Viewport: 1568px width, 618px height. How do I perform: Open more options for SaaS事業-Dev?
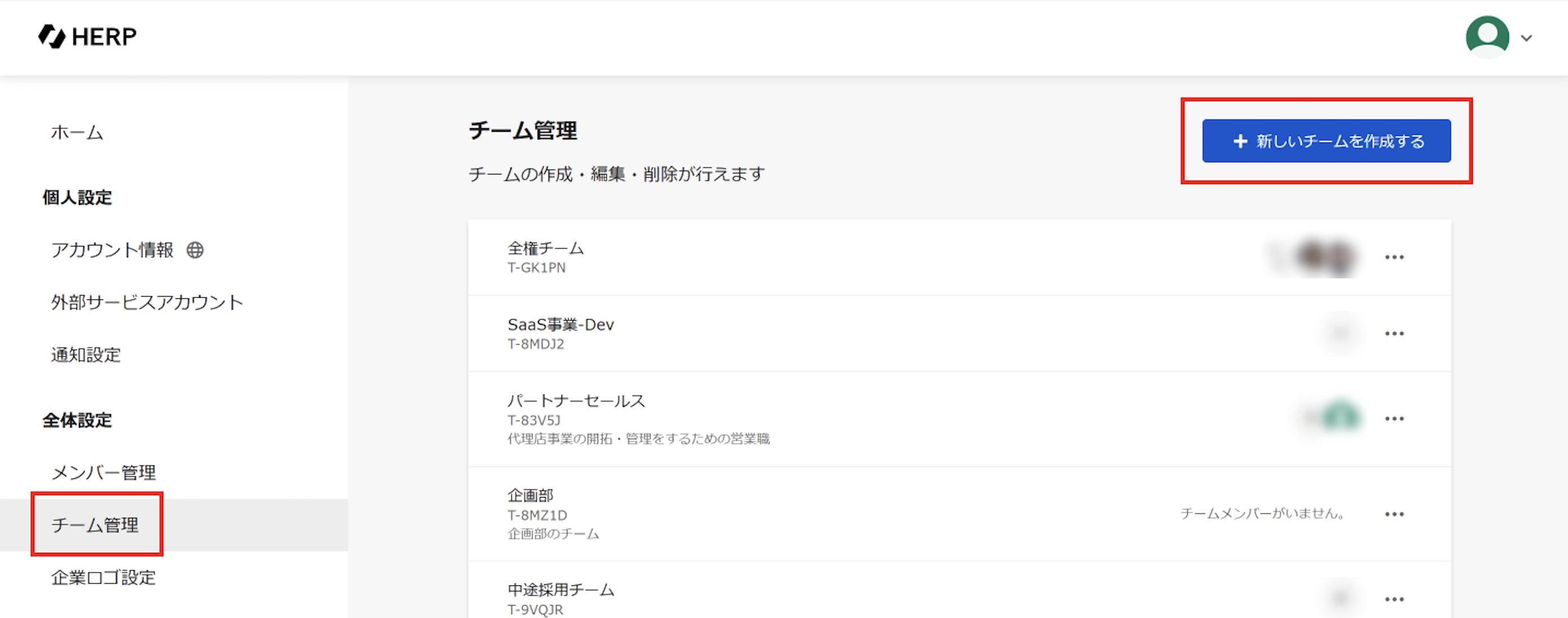pyautogui.click(x=1393, y=333)
